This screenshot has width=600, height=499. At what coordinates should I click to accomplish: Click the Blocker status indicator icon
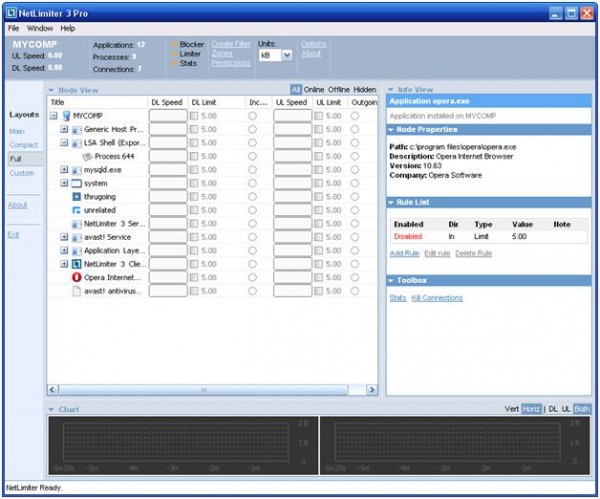click(x=174, y=44)
